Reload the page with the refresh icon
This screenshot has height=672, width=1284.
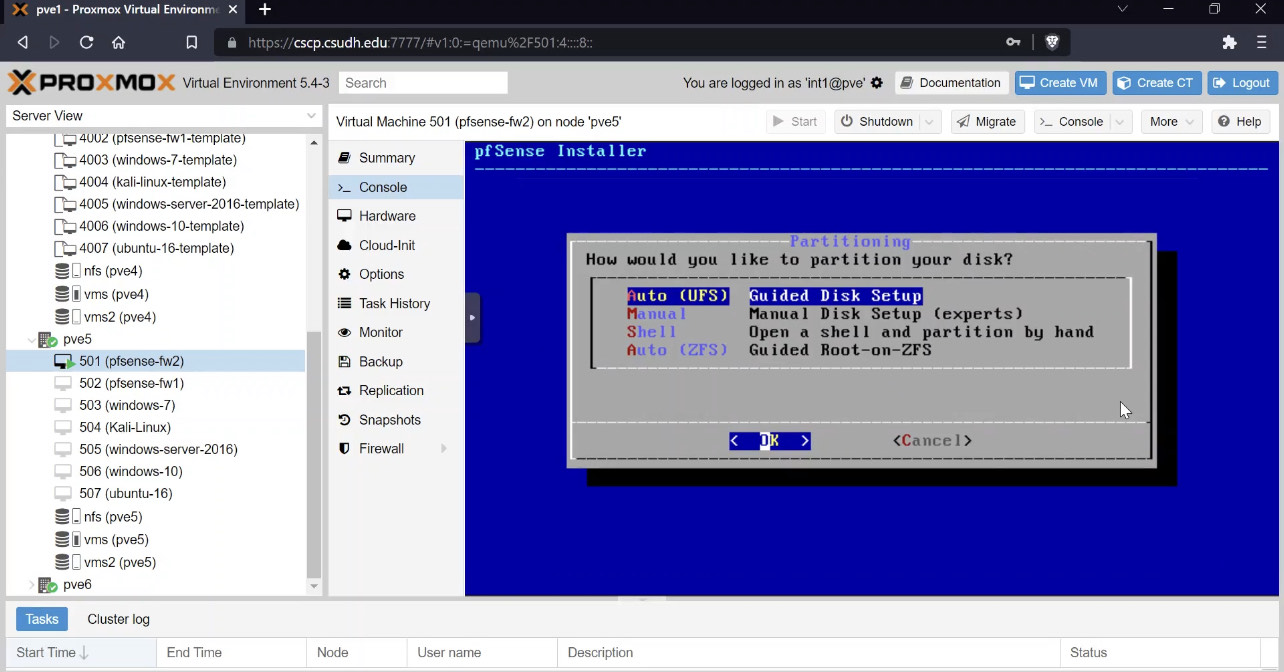tap(86, 42)
